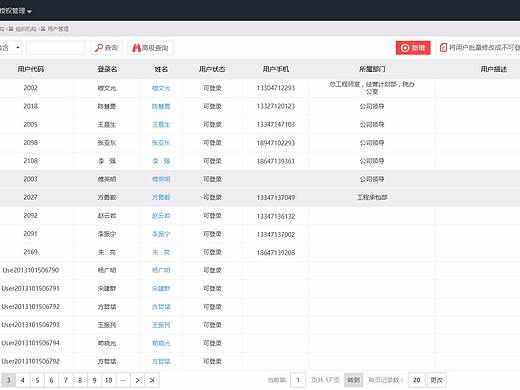Go to page 5
The height and width of the screenshot is (390, 520).
point(37,380)
